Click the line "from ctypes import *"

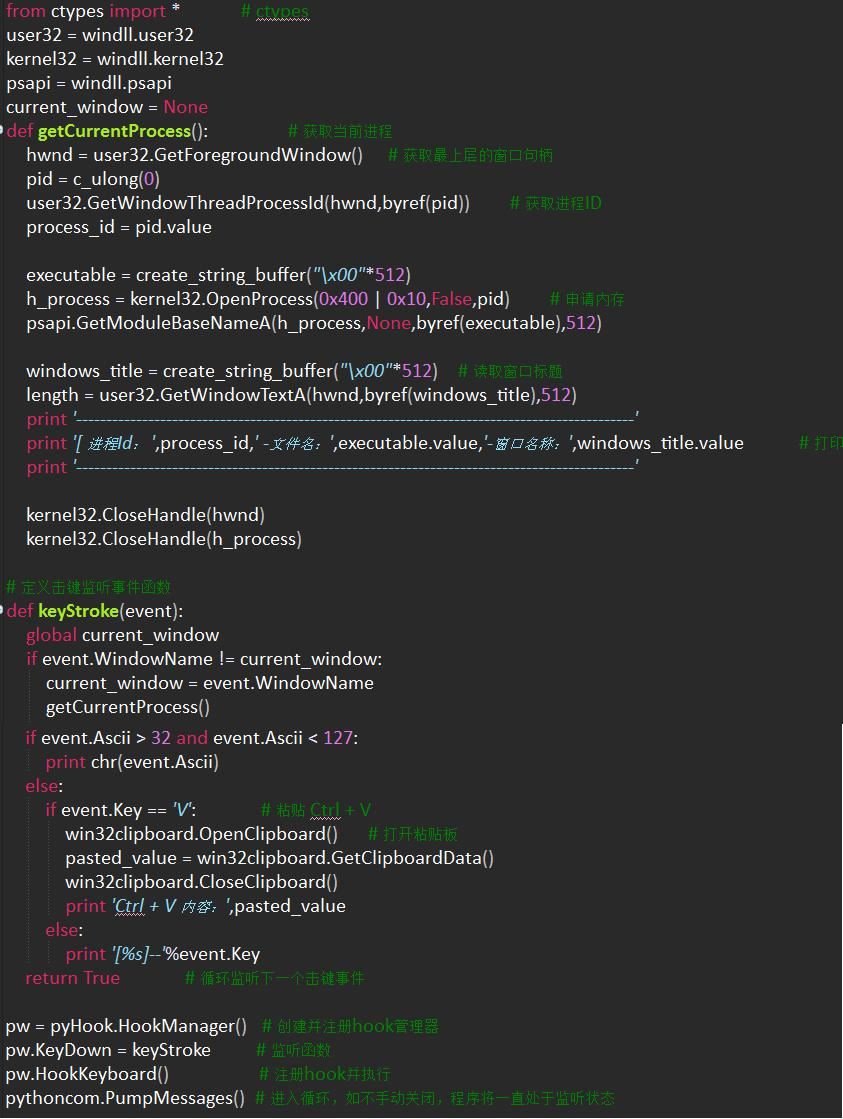93,11
